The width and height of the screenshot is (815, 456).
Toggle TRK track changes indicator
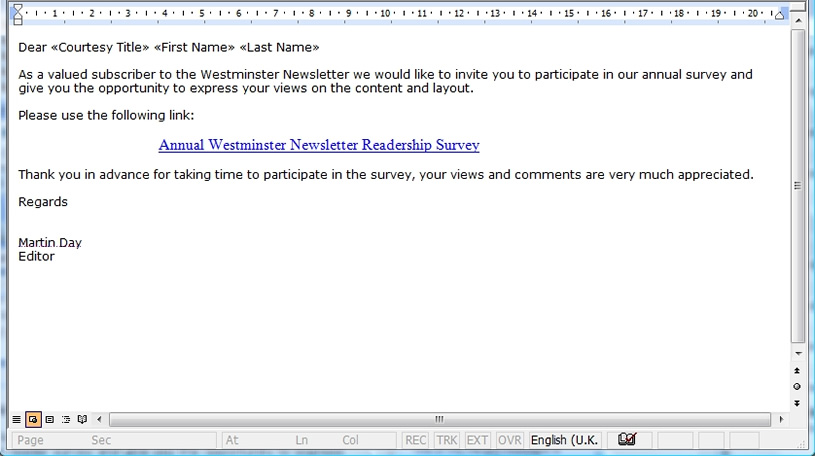pyautogui.click(x=446, y=440)
